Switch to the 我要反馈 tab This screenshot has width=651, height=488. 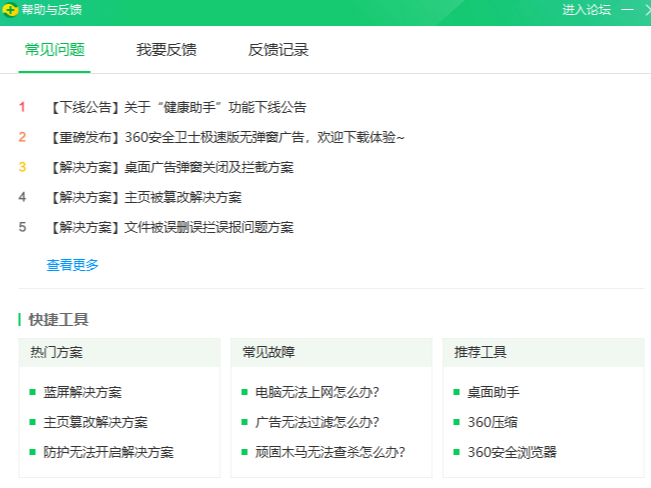pyautogui.click(x=166, y=50)
